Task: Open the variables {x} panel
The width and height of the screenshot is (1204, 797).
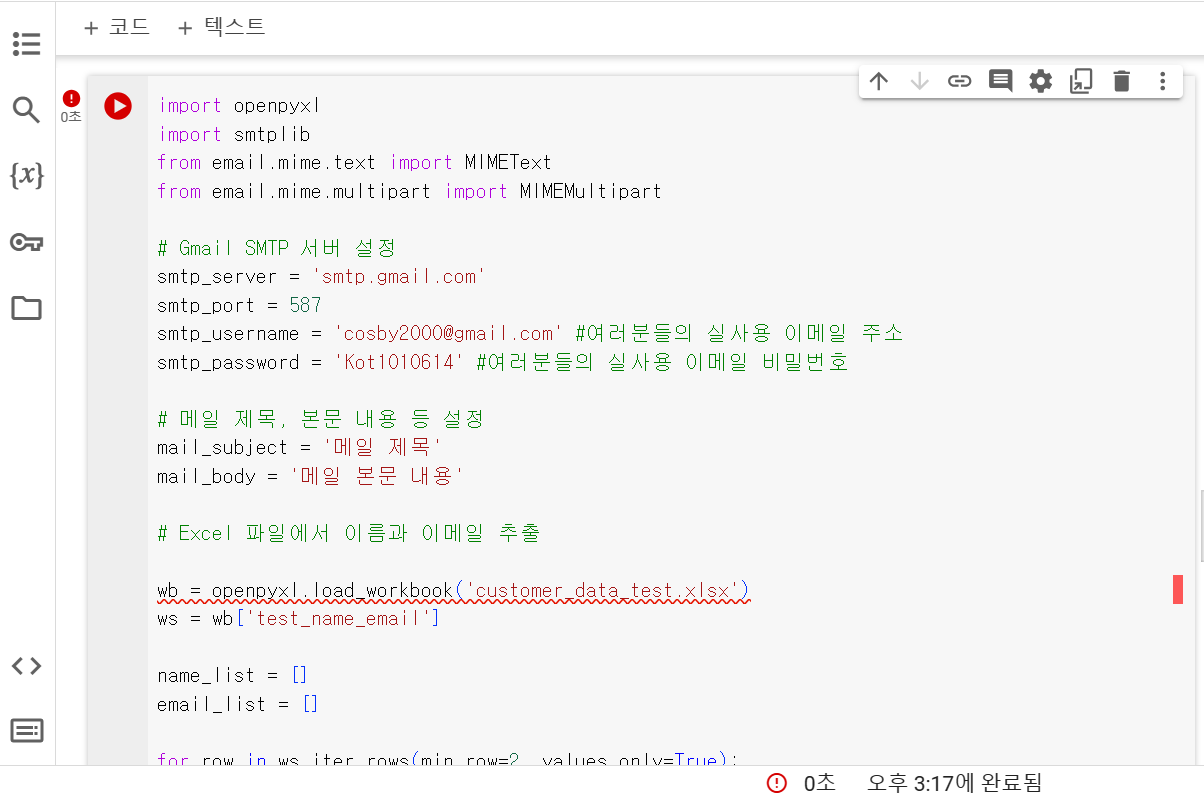Action: point(26,176)
